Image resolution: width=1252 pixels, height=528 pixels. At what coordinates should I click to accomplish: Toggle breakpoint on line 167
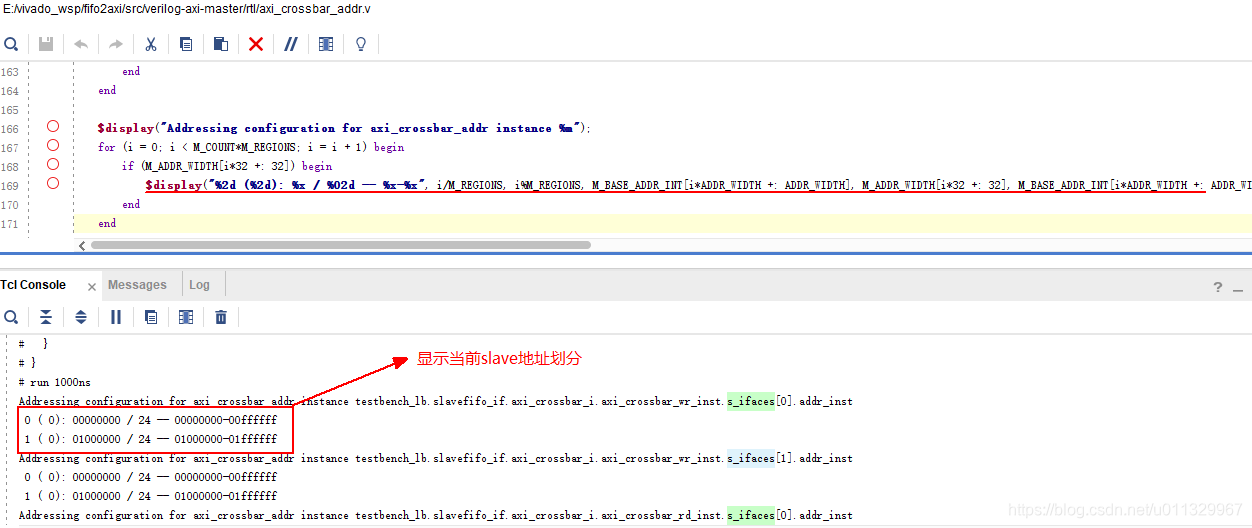[53, 145]
